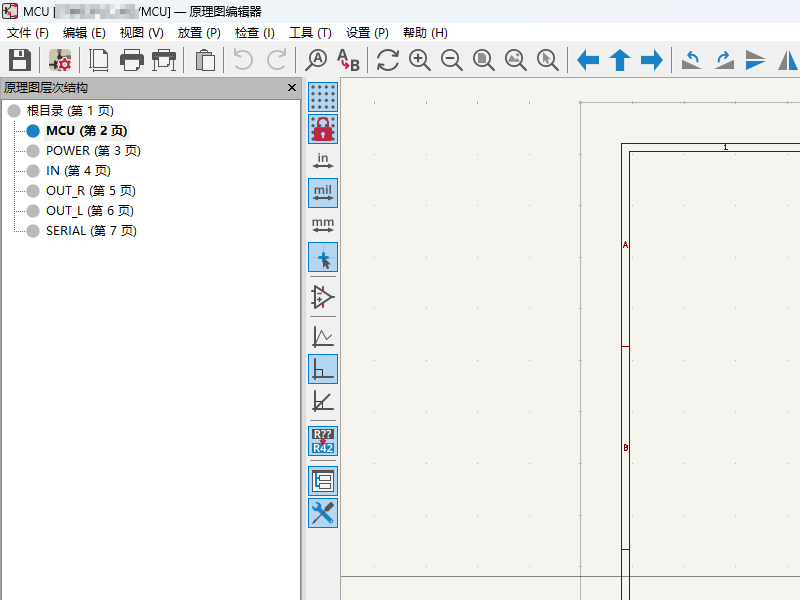Rotate selection counterclockwise
The image size is (800, 600).
[691, 60]
